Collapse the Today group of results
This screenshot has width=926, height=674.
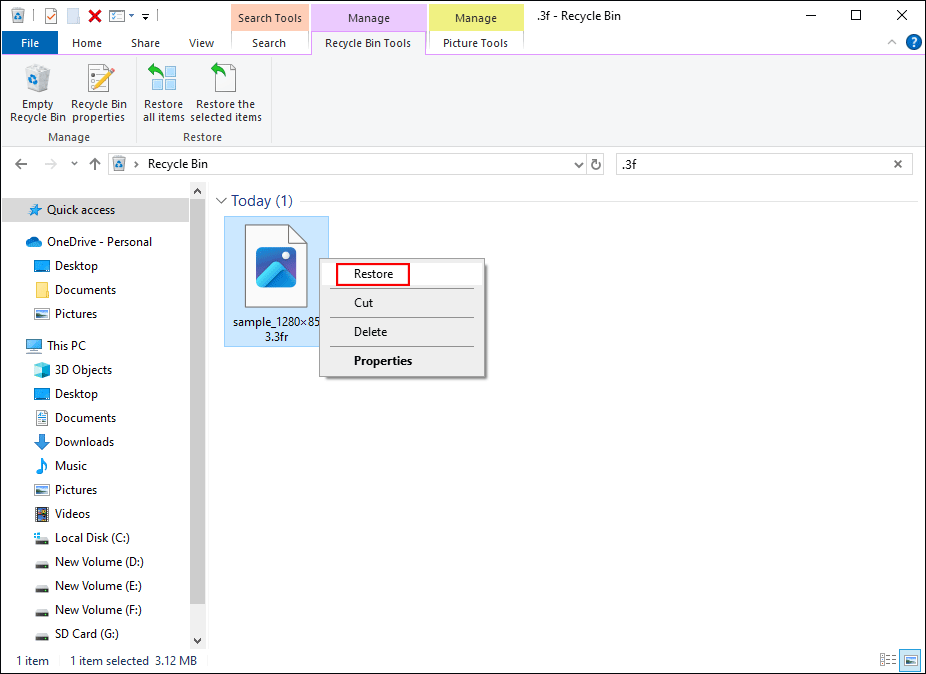click(222, 200)
